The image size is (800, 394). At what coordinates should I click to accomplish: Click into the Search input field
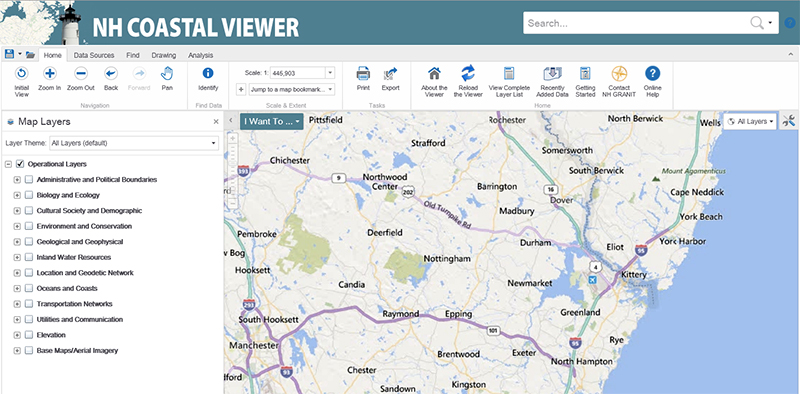pyautogui.click(x=635, y=23)
